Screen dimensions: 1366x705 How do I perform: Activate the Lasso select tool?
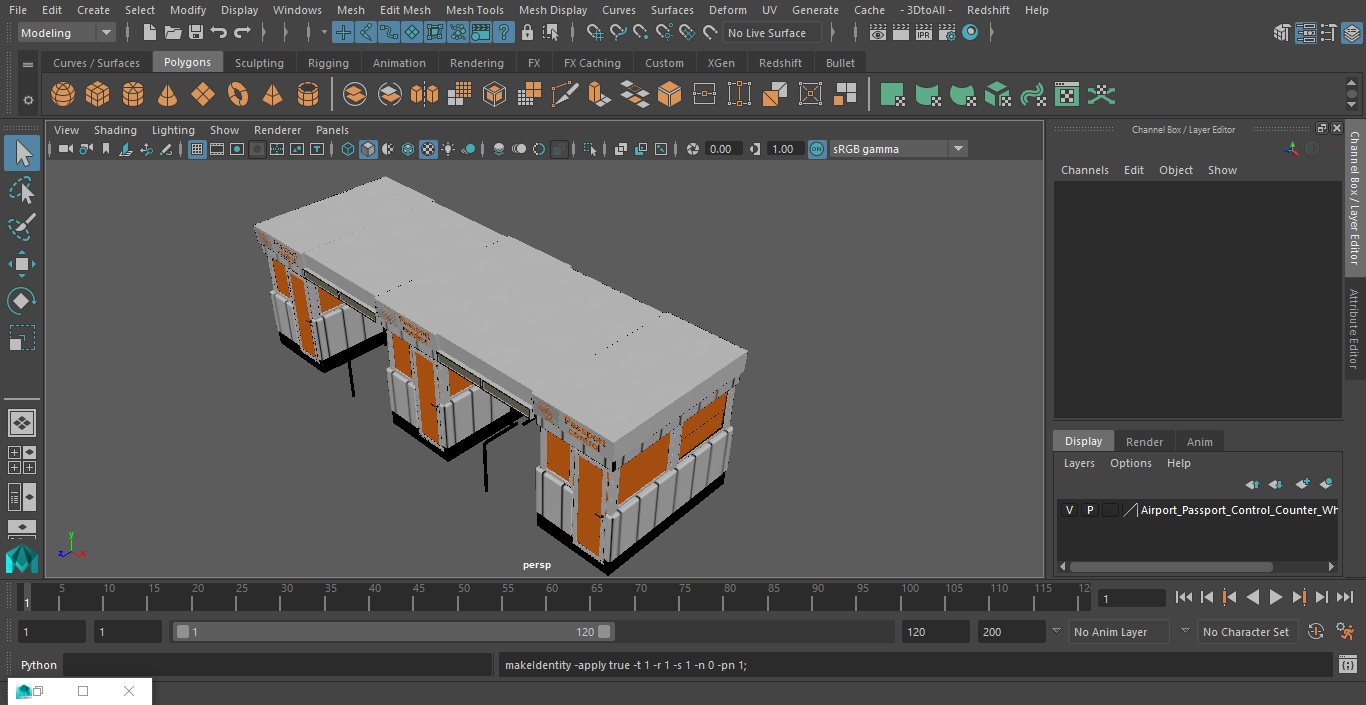click(22, 190)
